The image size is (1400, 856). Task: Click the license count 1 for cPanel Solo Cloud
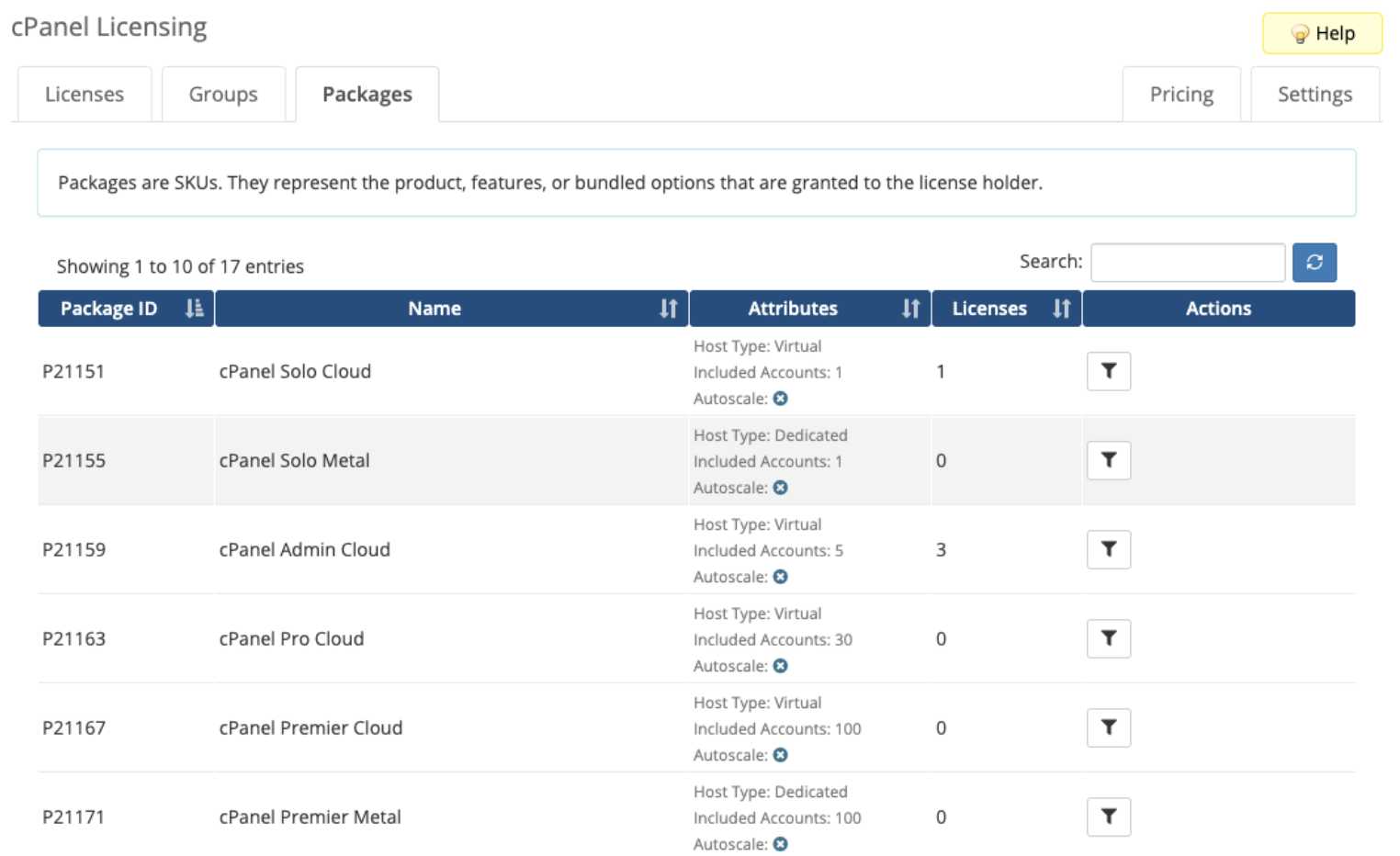pyautogui.click(x=941, y=371)
